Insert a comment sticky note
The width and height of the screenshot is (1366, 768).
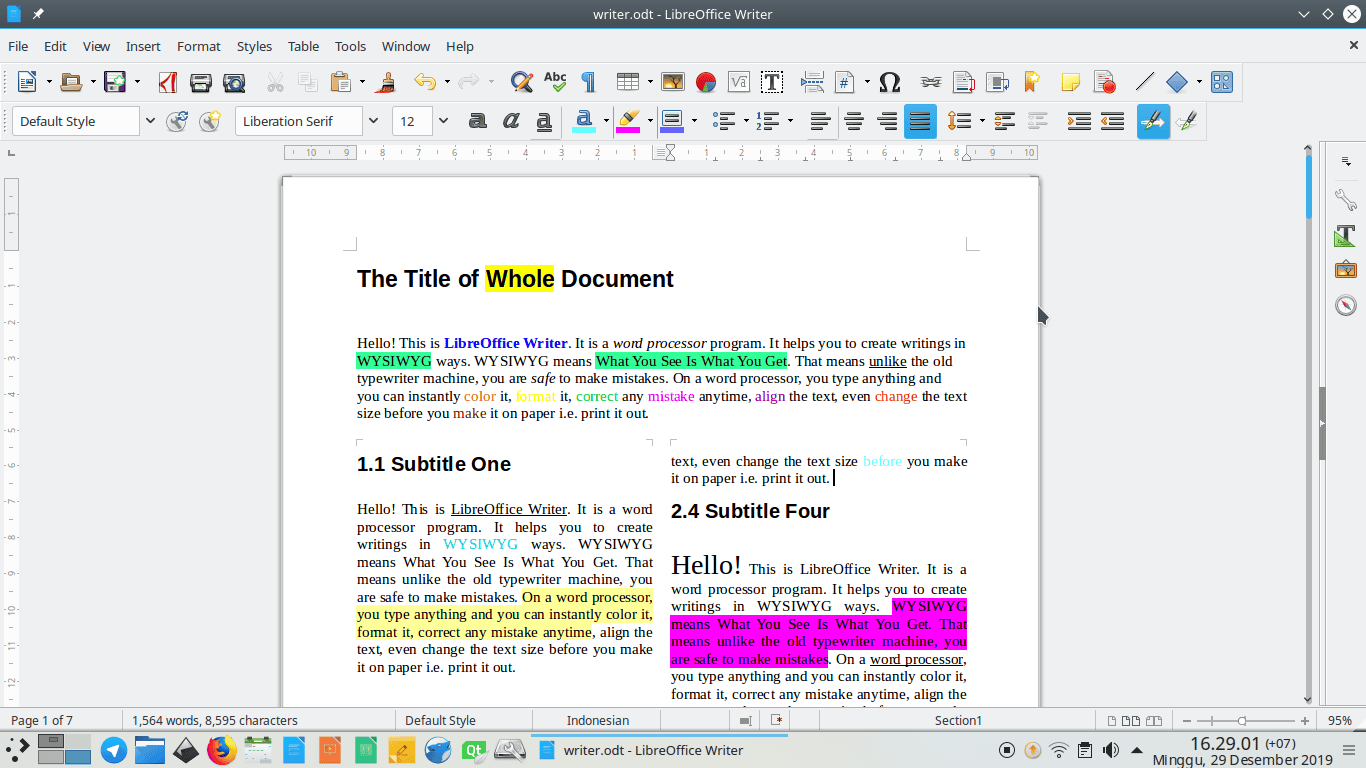pyautogui.click(x=1070, y=82)
